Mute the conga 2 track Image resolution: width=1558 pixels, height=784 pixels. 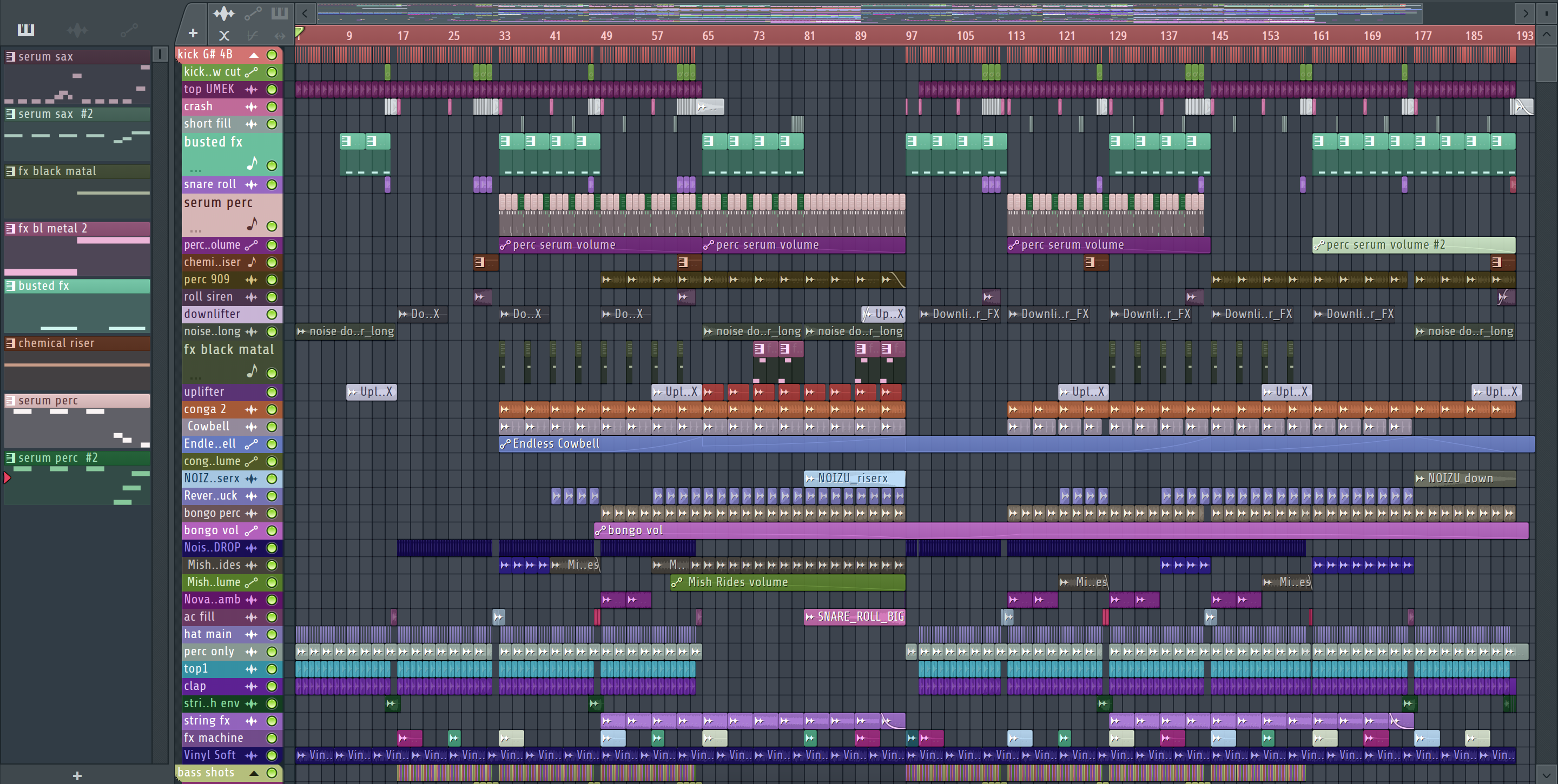pos(272,409)
